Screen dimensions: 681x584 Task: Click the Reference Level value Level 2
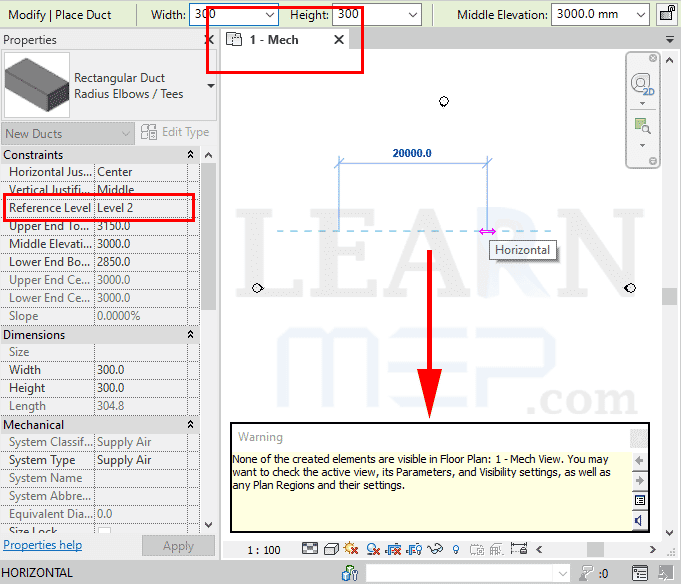(141, 208)
